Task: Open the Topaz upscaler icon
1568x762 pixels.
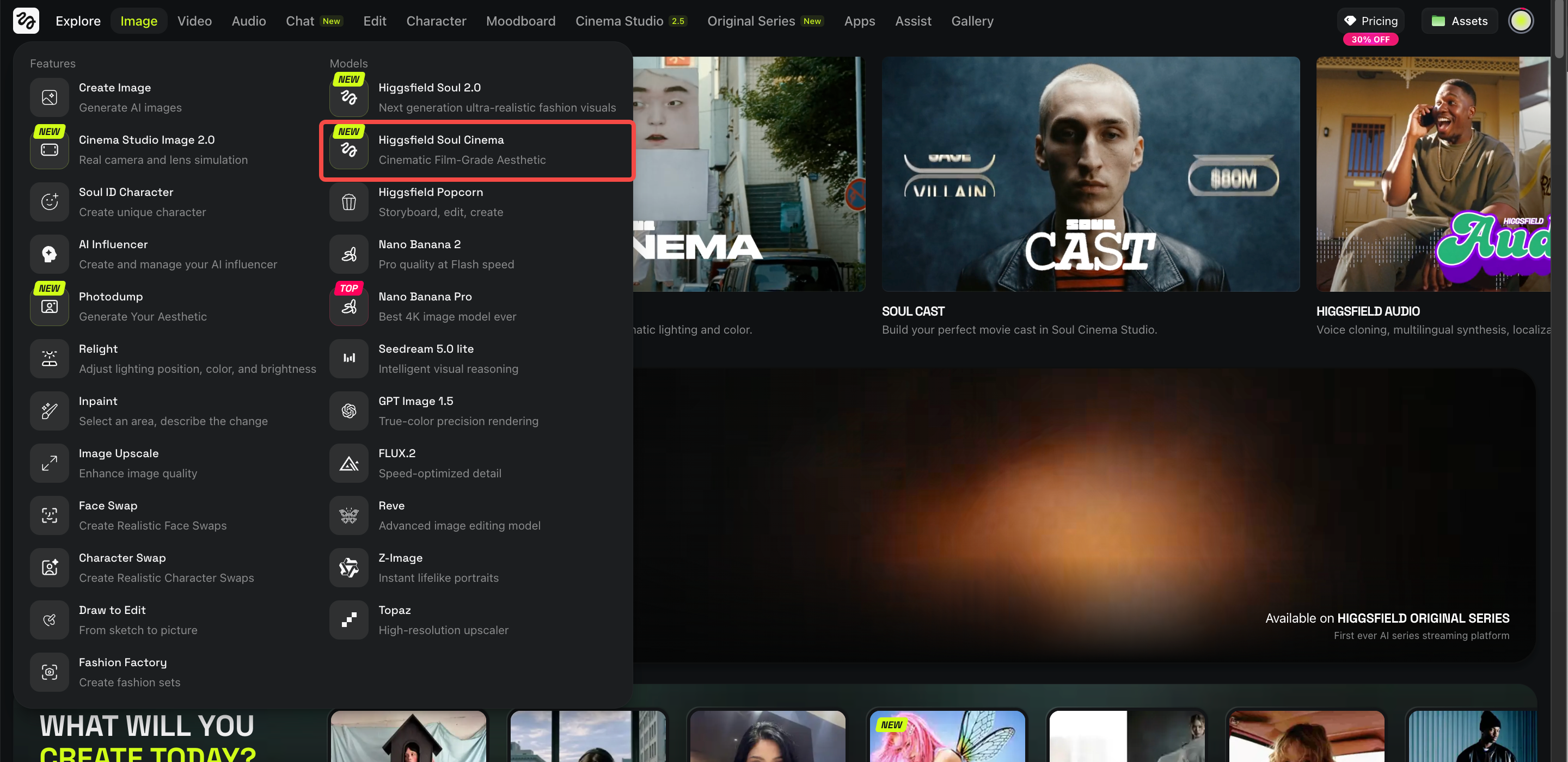Action: coord(349,619)
